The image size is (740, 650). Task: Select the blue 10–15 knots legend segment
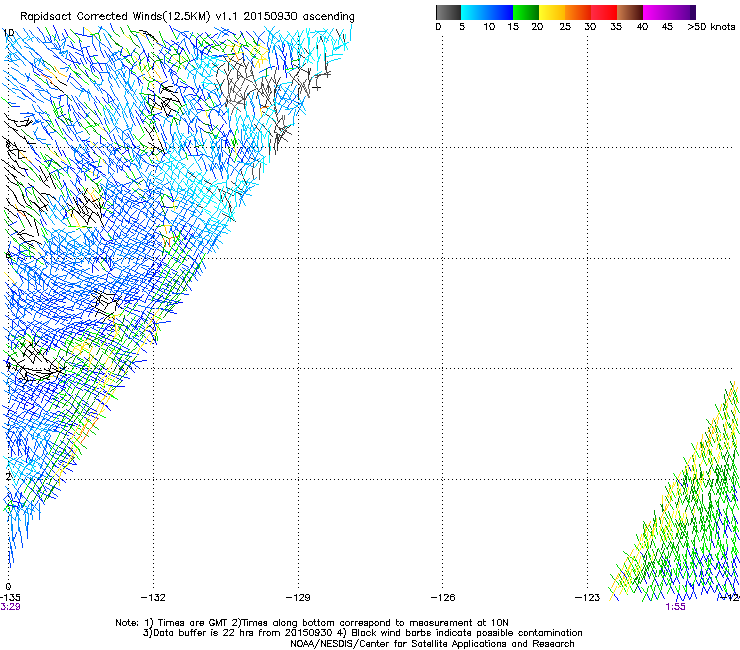pos(500,12)
